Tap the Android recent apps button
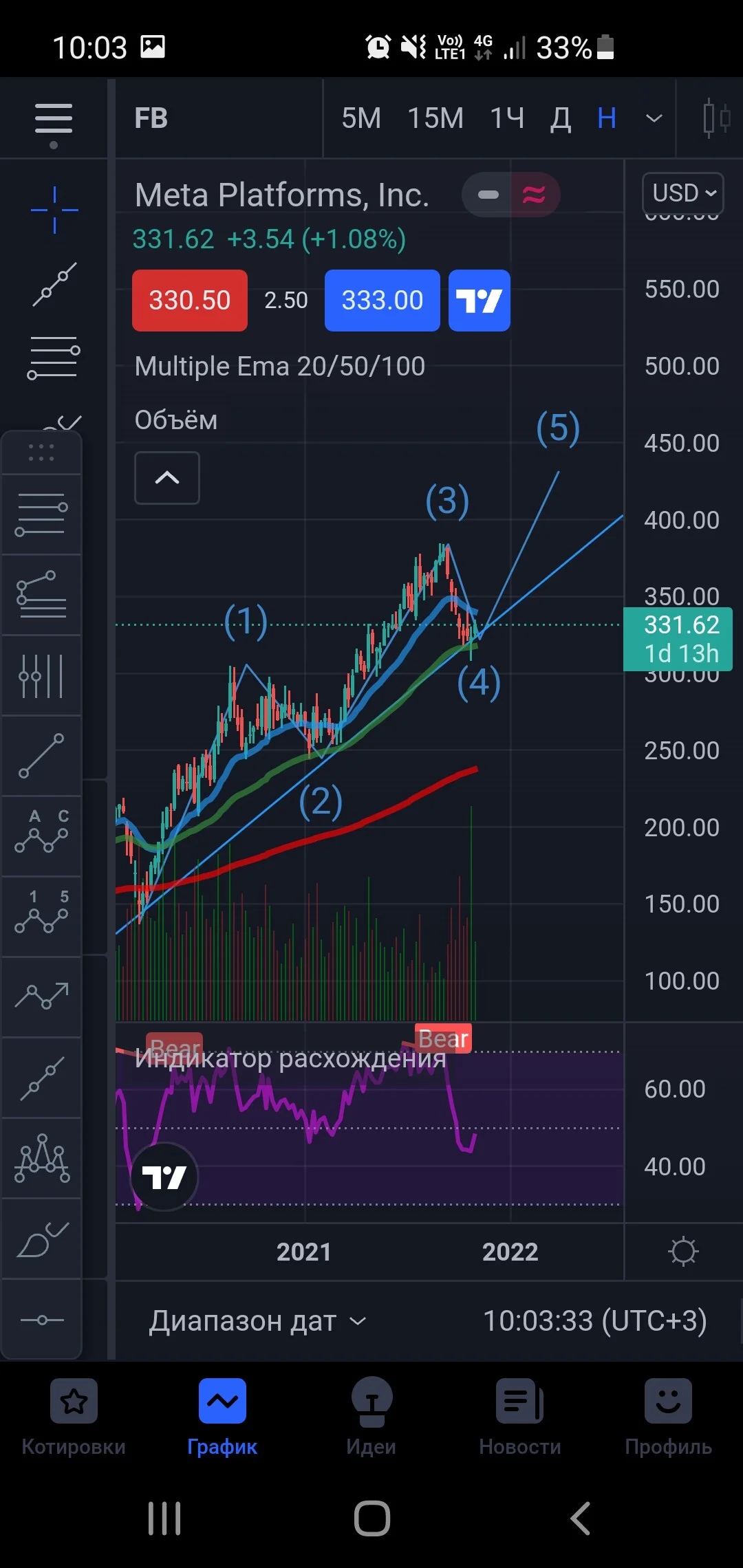 pos(164,1518)
